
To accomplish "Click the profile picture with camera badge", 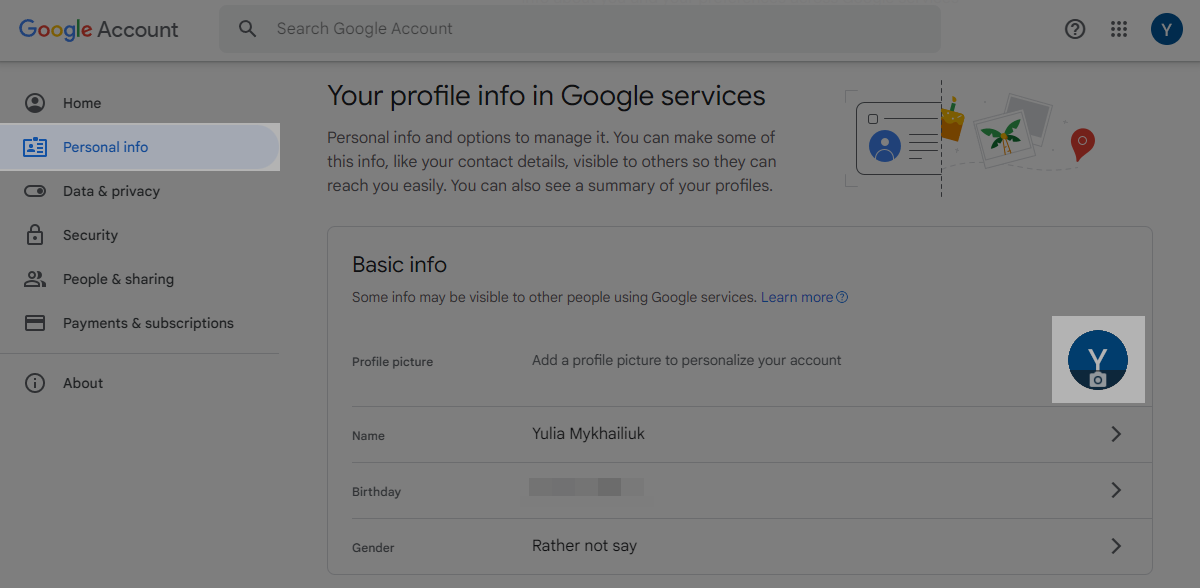I will [x=1098, y=360].
